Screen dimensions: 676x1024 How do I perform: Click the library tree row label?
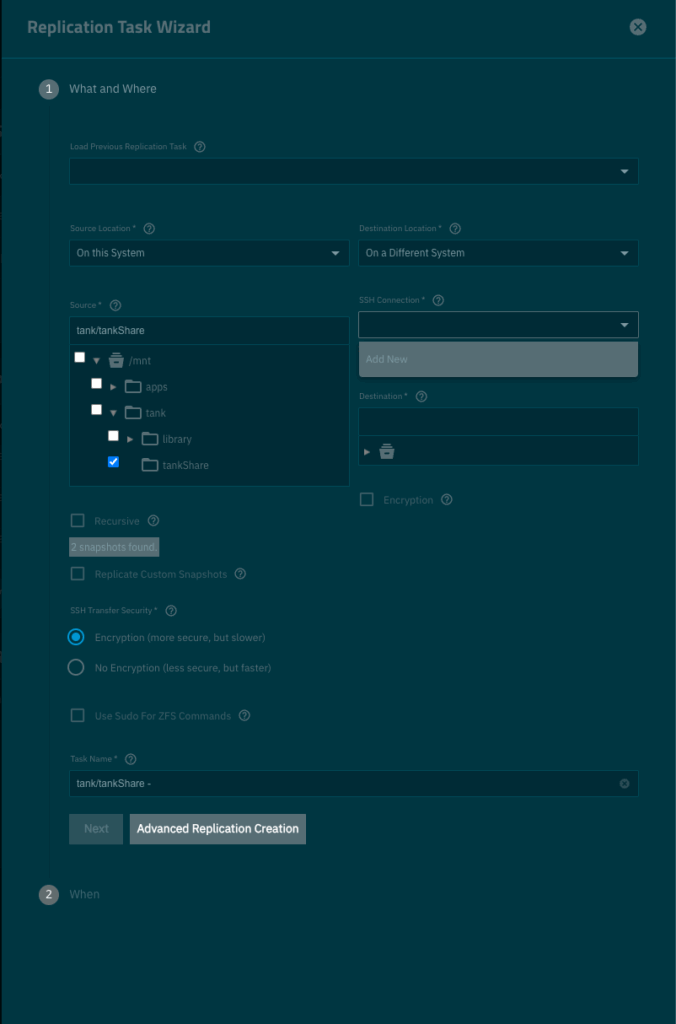tap(177, 440)
